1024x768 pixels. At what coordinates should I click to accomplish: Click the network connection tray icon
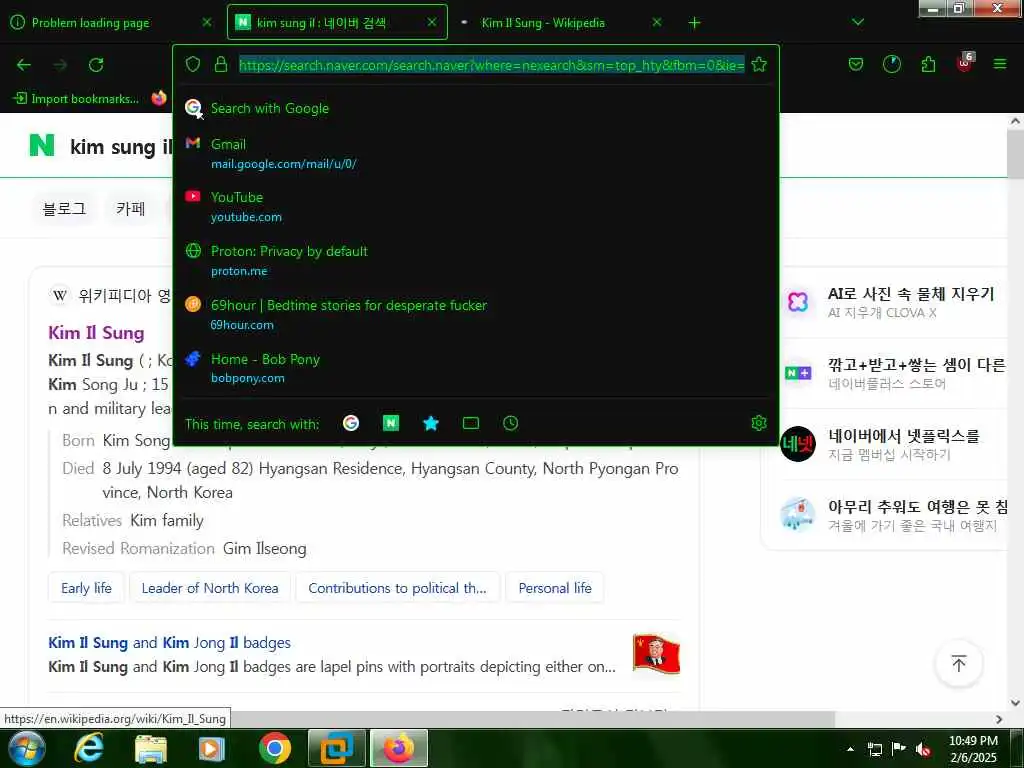tap(875, 749)
